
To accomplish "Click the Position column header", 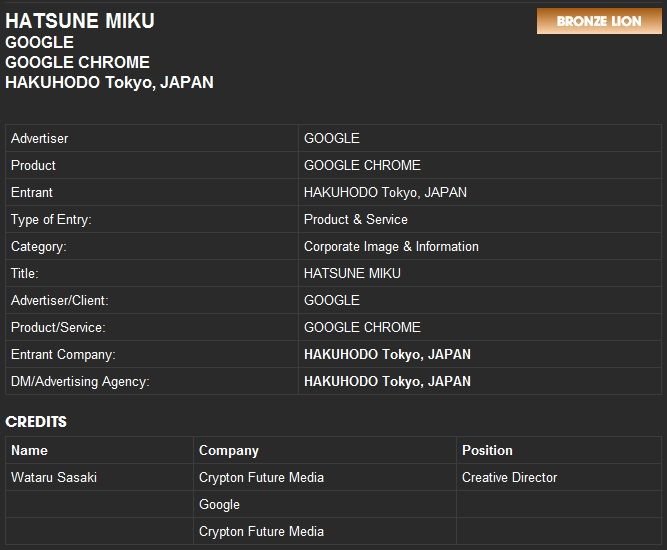I will point(487,450).
